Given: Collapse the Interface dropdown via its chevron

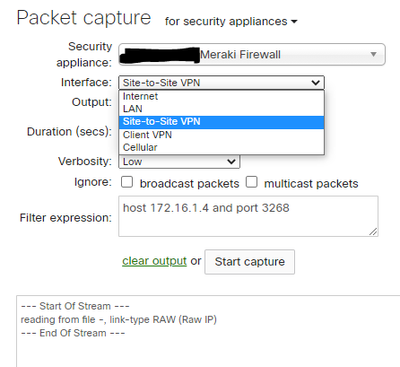Looking at the screenshot, I should [315, 82].
